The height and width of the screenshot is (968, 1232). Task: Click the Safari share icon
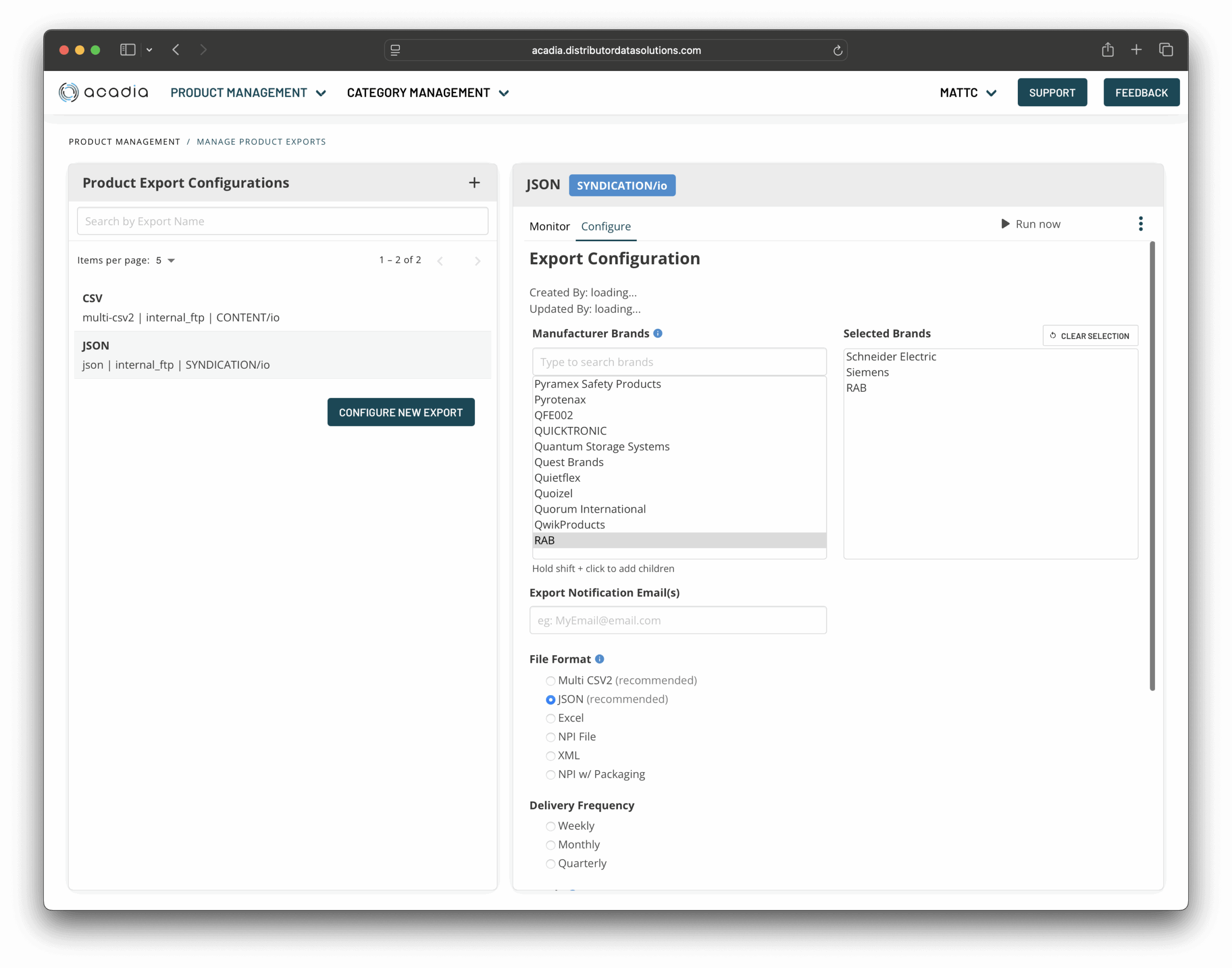tap(1107, 50)
